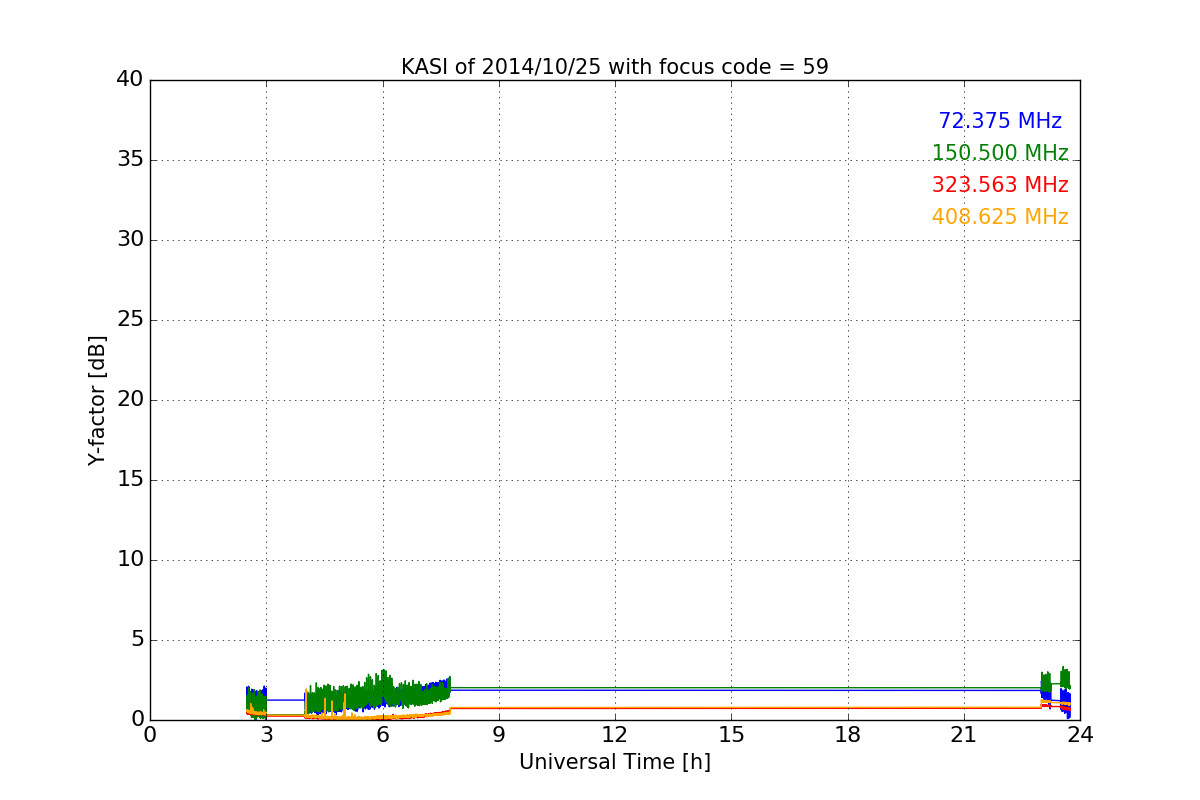Image resolution: width=1200 pixels, height=800 pixels.
Task: Click the y-axis tick label 30
Action: point(130,240)
